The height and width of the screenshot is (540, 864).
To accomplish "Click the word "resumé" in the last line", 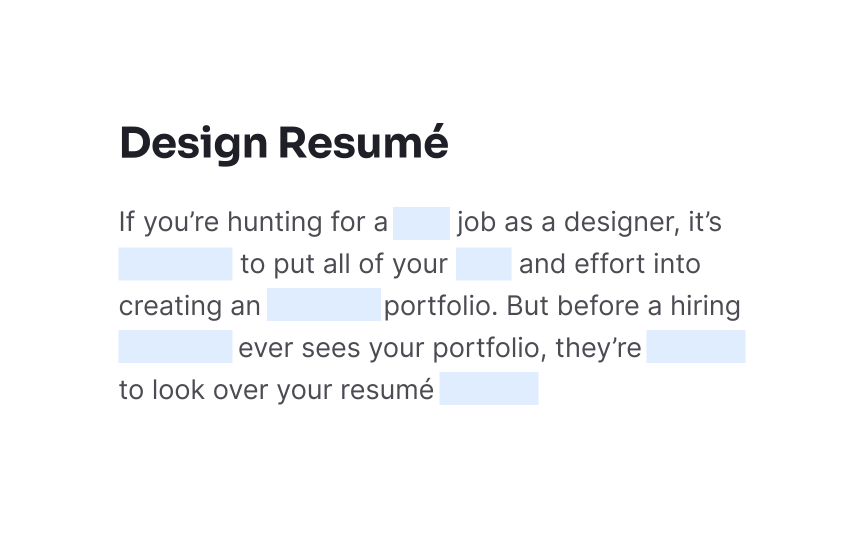I will [x=387, y=390].
